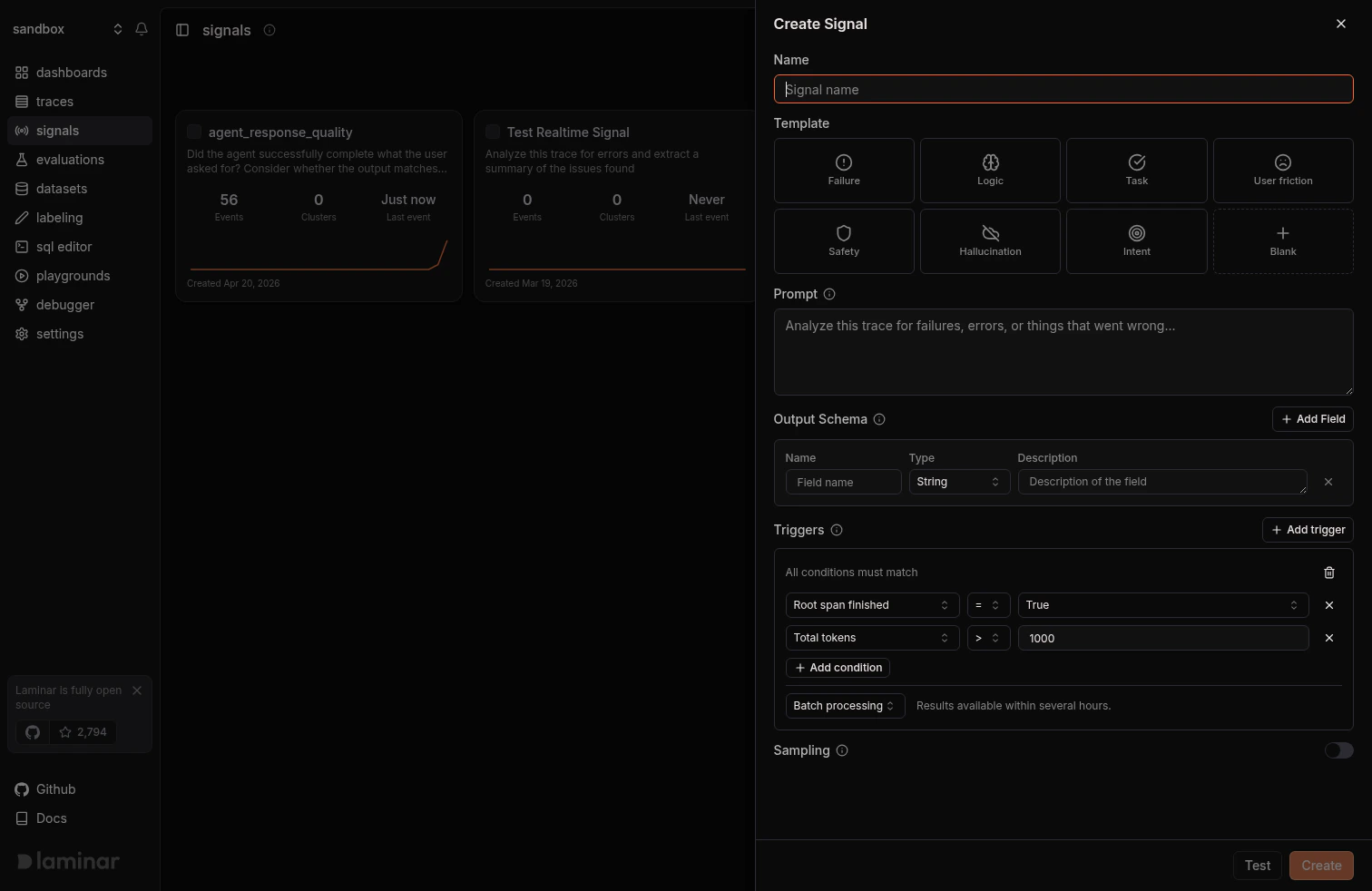Click the Add Field button

[1312, 419]
